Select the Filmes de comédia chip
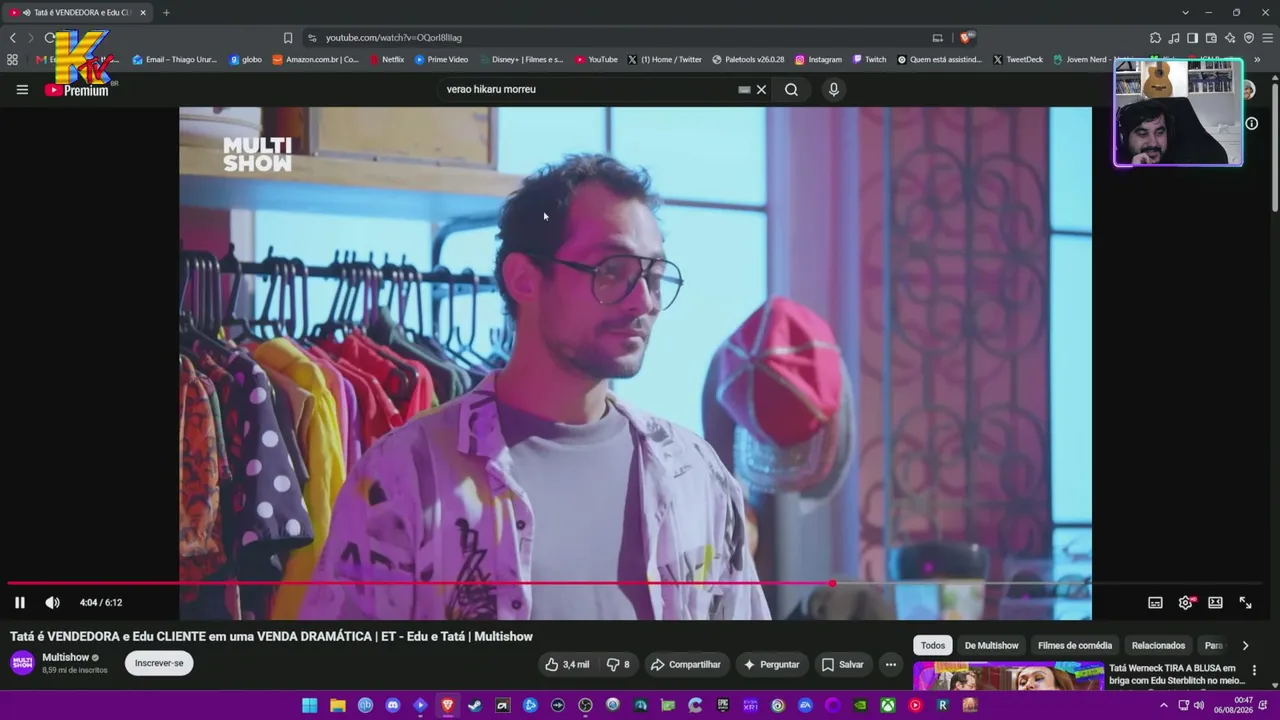1280x720 pixels. click(1074, 645)
